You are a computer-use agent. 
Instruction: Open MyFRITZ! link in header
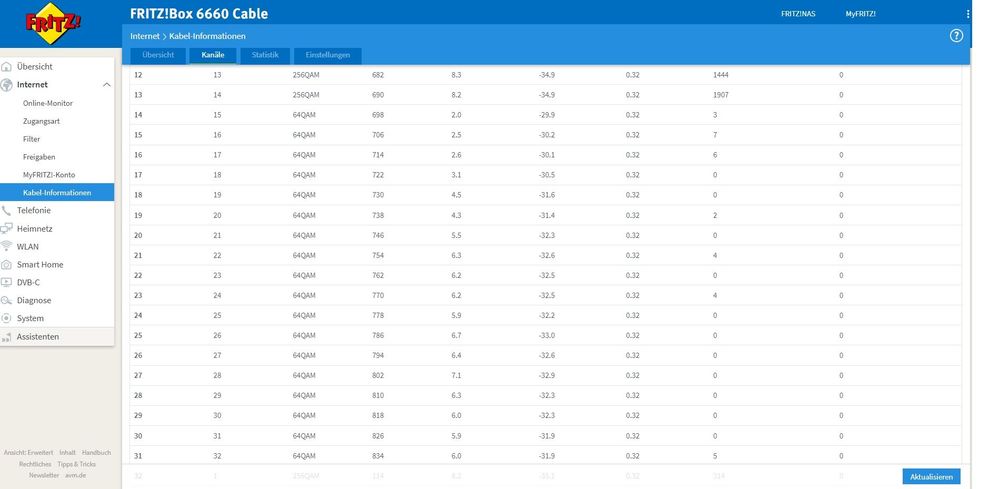pyautogui.click(x=861, y=13)
